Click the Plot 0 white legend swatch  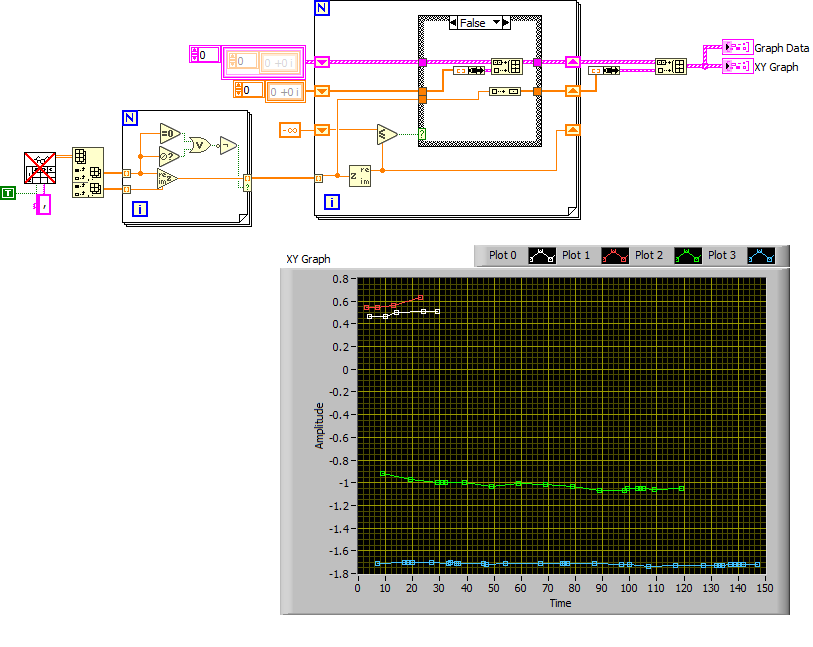(x=542, y=256)
